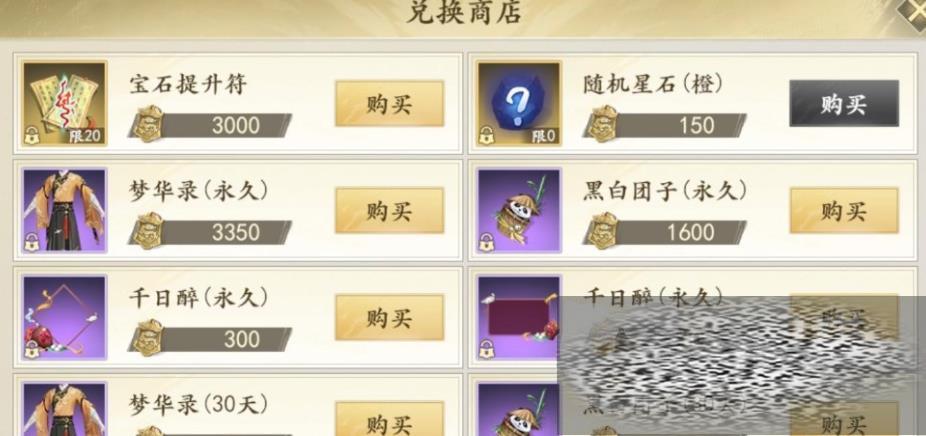This screenshot has height=436, width=926.
Task: Click the panda icon in bottom-right row
Action: point(519,409)
